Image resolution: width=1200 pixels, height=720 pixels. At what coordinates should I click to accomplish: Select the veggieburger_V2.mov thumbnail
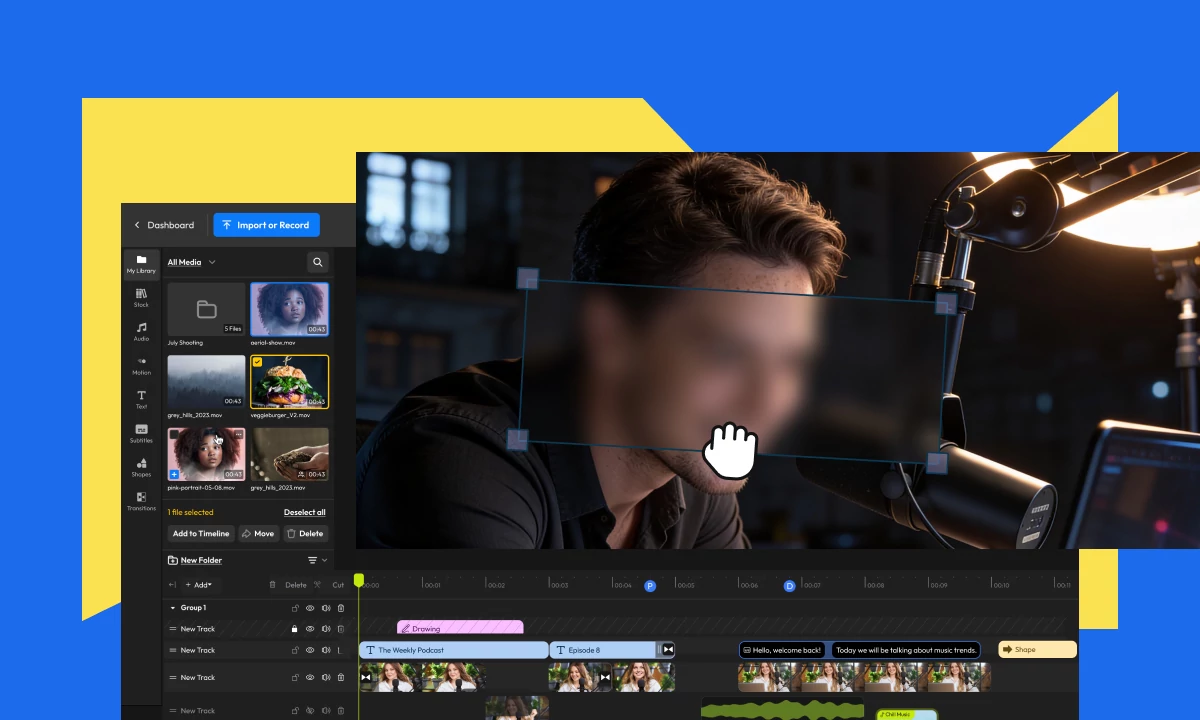click(289, 381)
